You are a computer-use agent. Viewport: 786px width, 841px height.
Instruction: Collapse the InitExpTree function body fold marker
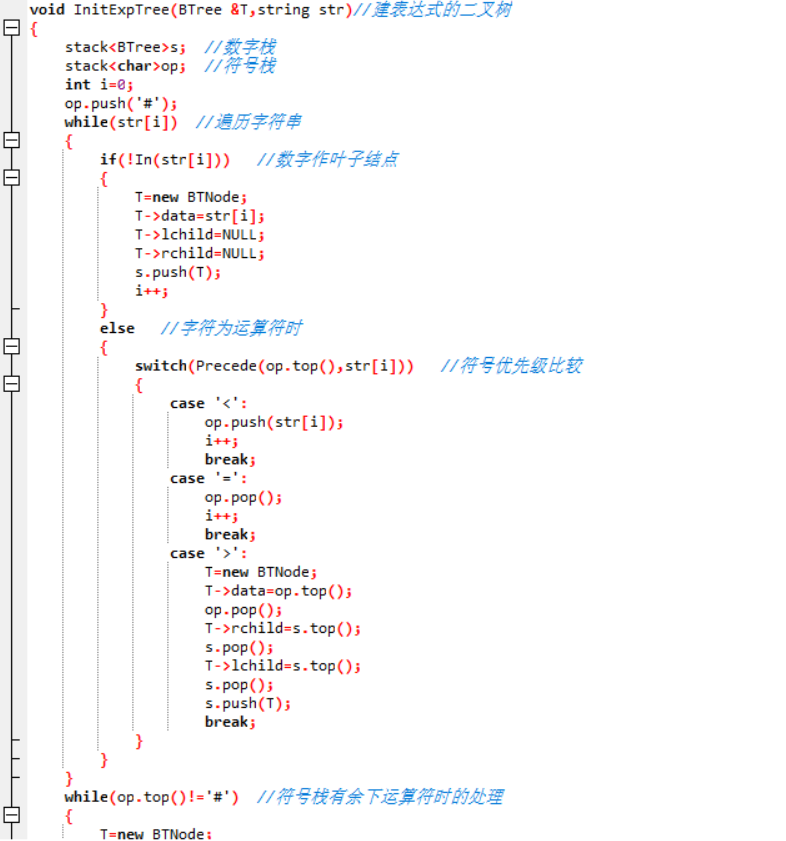[x=11, y=28]
